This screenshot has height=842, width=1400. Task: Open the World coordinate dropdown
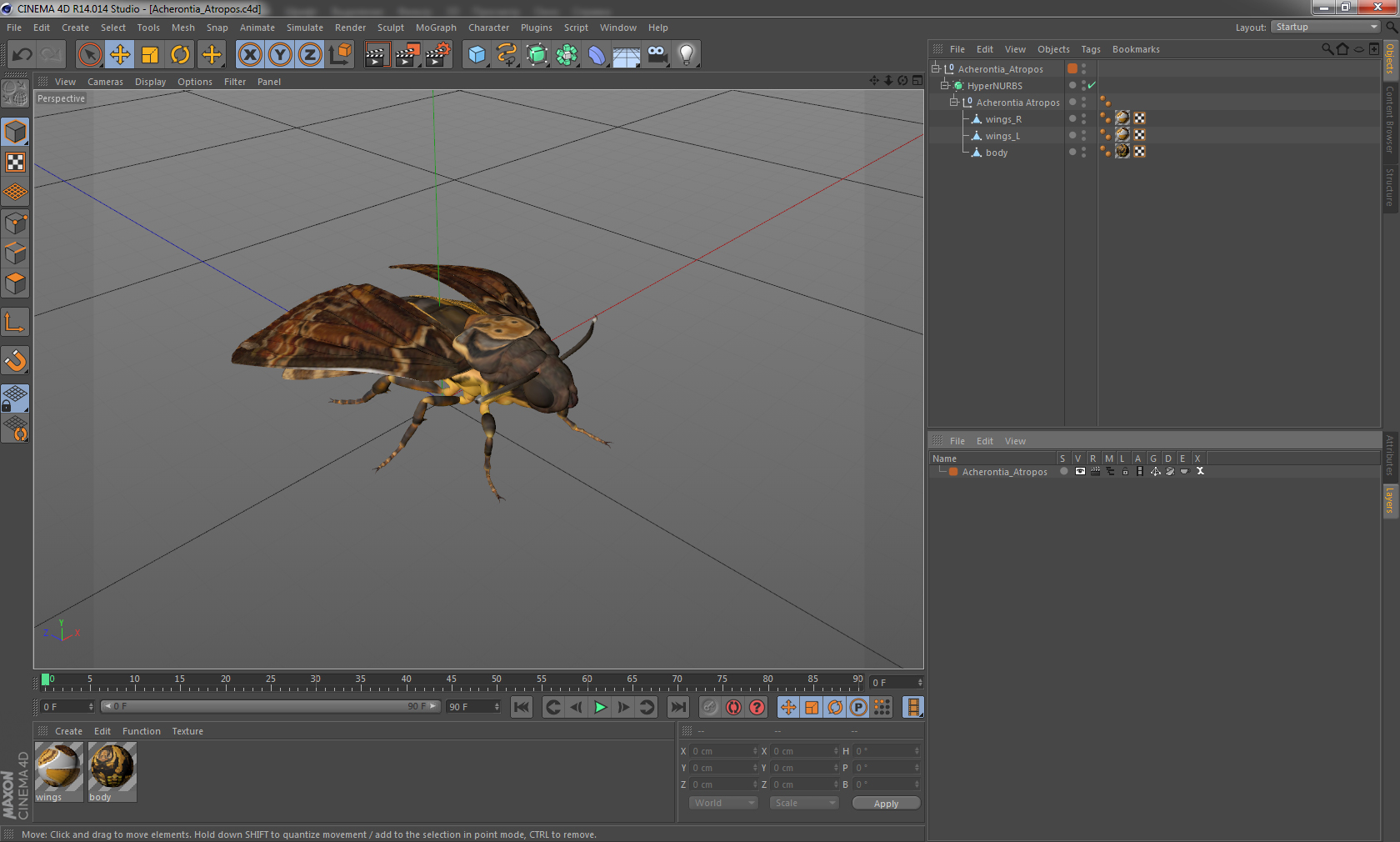[x=723, y=803]
